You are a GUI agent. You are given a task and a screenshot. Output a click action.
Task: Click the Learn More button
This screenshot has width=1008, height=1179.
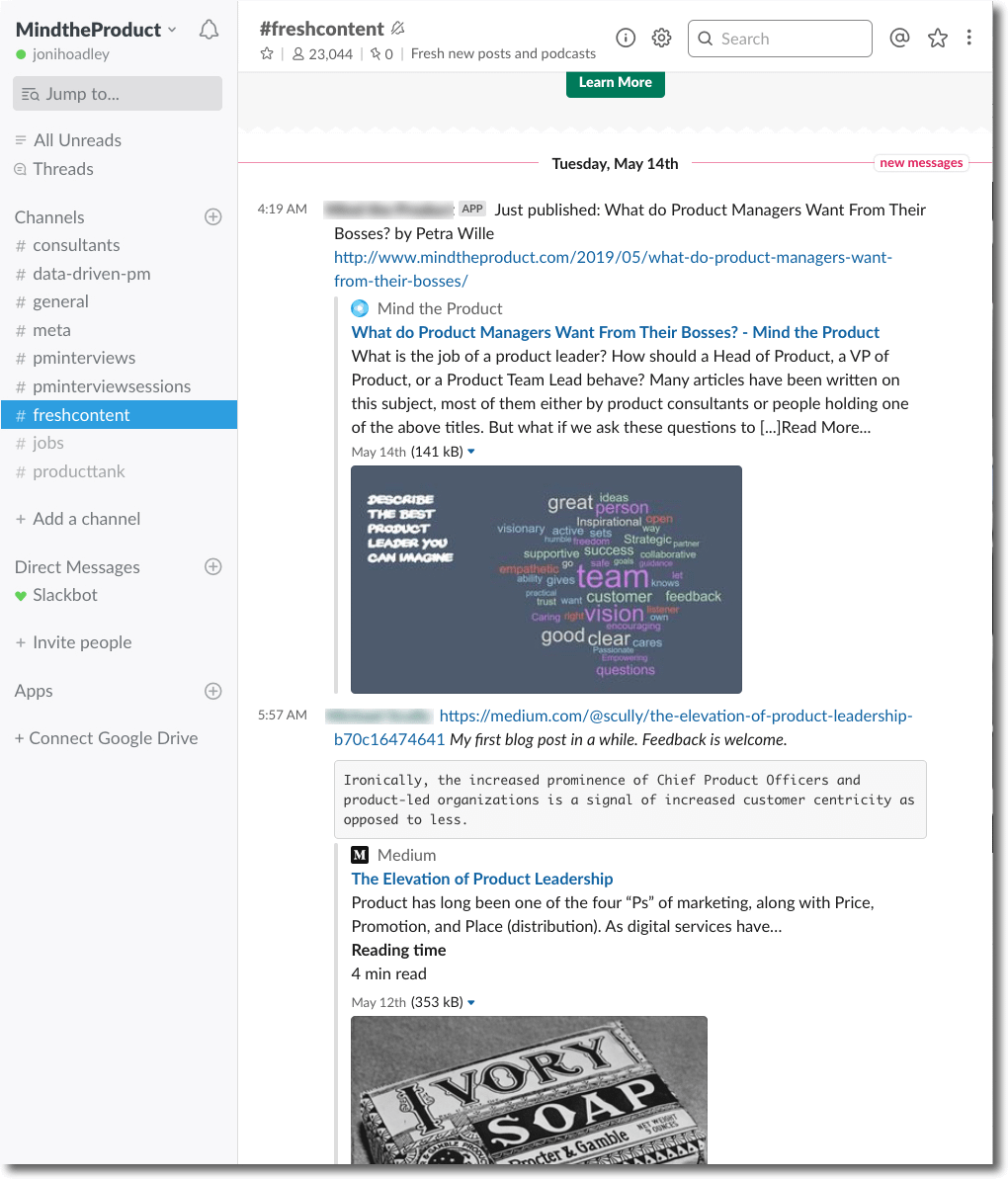point(616,83)
